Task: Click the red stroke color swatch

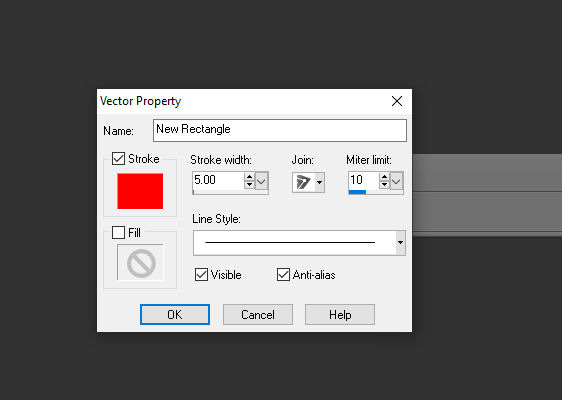Action: point(140,191)
